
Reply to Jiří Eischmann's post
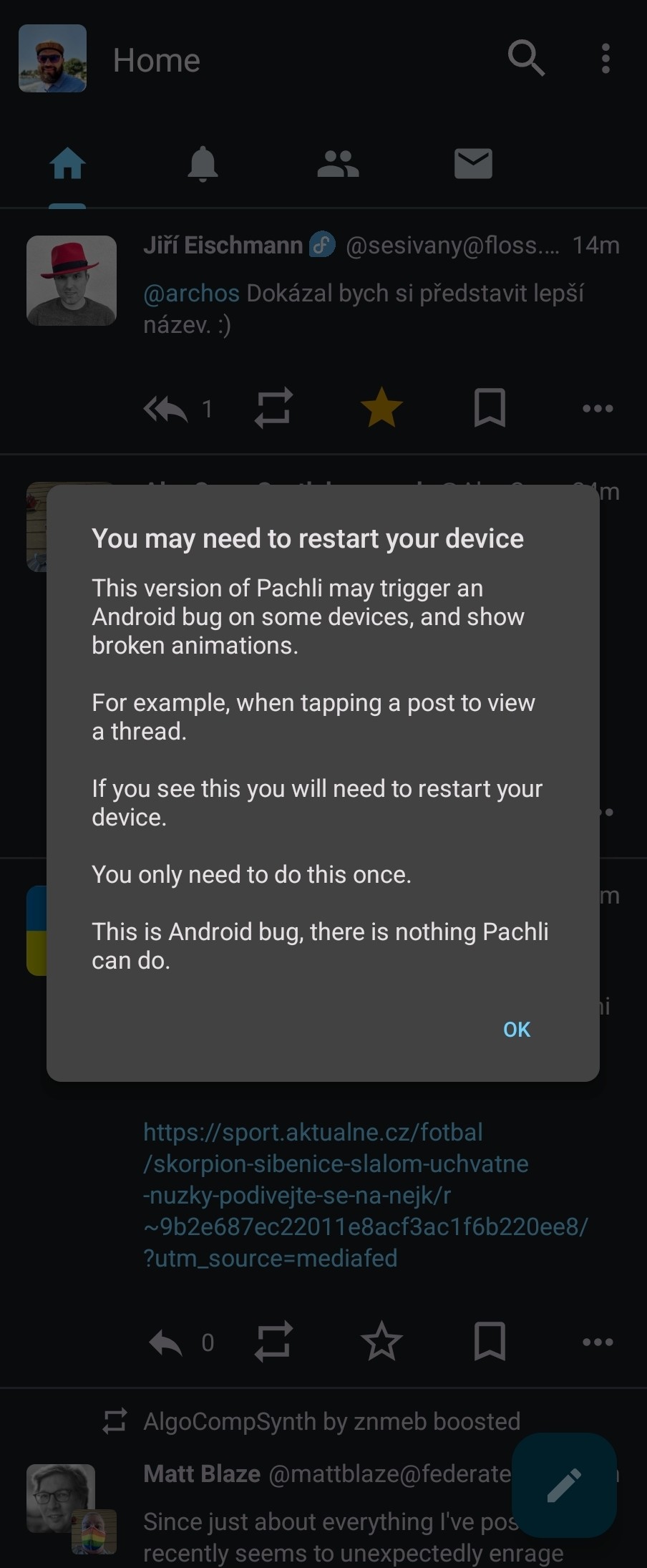coord(166,409)
